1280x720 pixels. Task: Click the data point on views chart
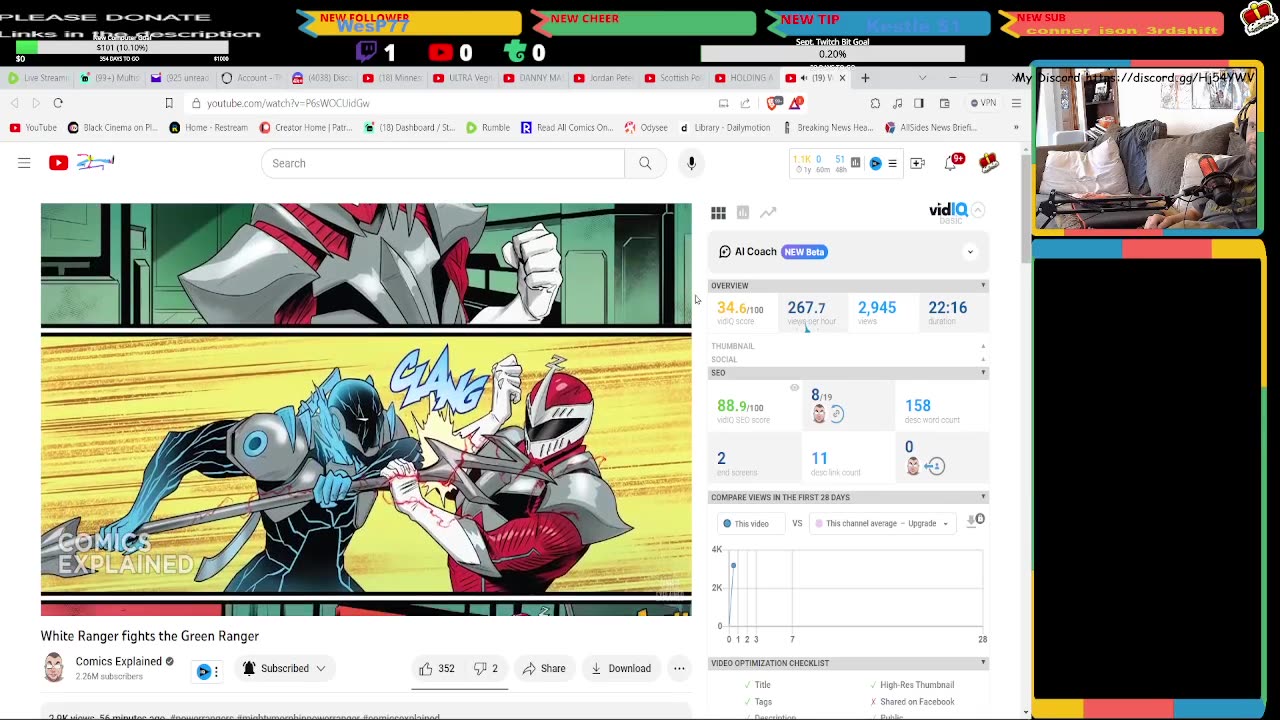[733, 566]
